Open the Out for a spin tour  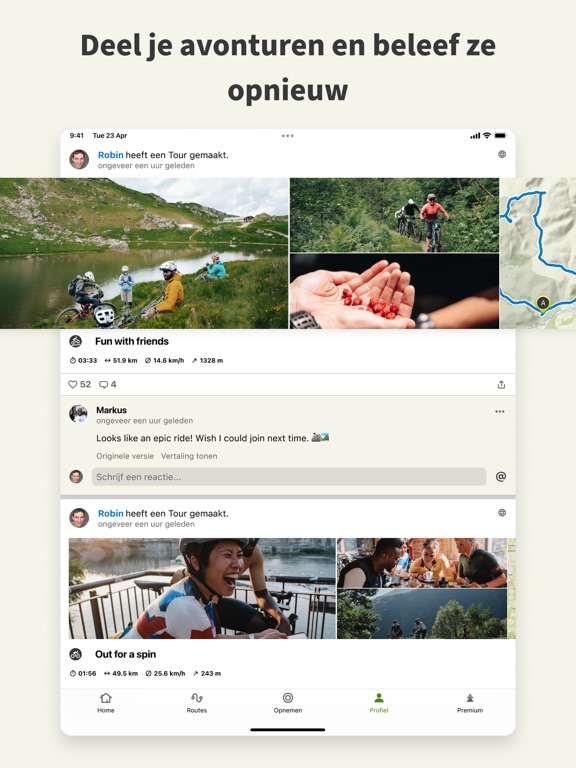coord(125,654)
